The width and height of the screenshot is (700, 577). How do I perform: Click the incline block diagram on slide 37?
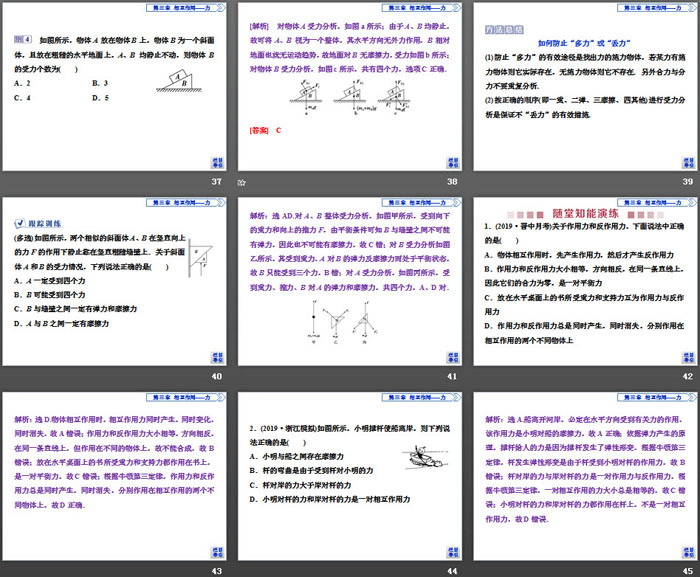pos(179,81)
